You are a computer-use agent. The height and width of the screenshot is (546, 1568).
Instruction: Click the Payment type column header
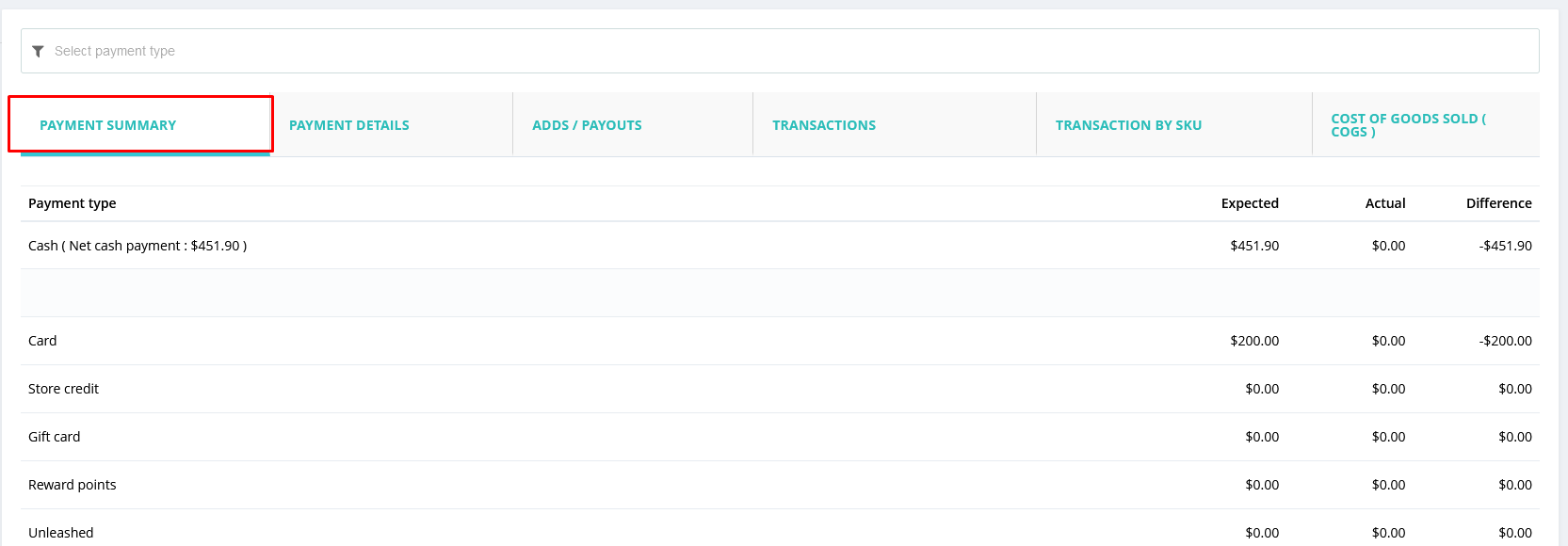pos(73,203)
